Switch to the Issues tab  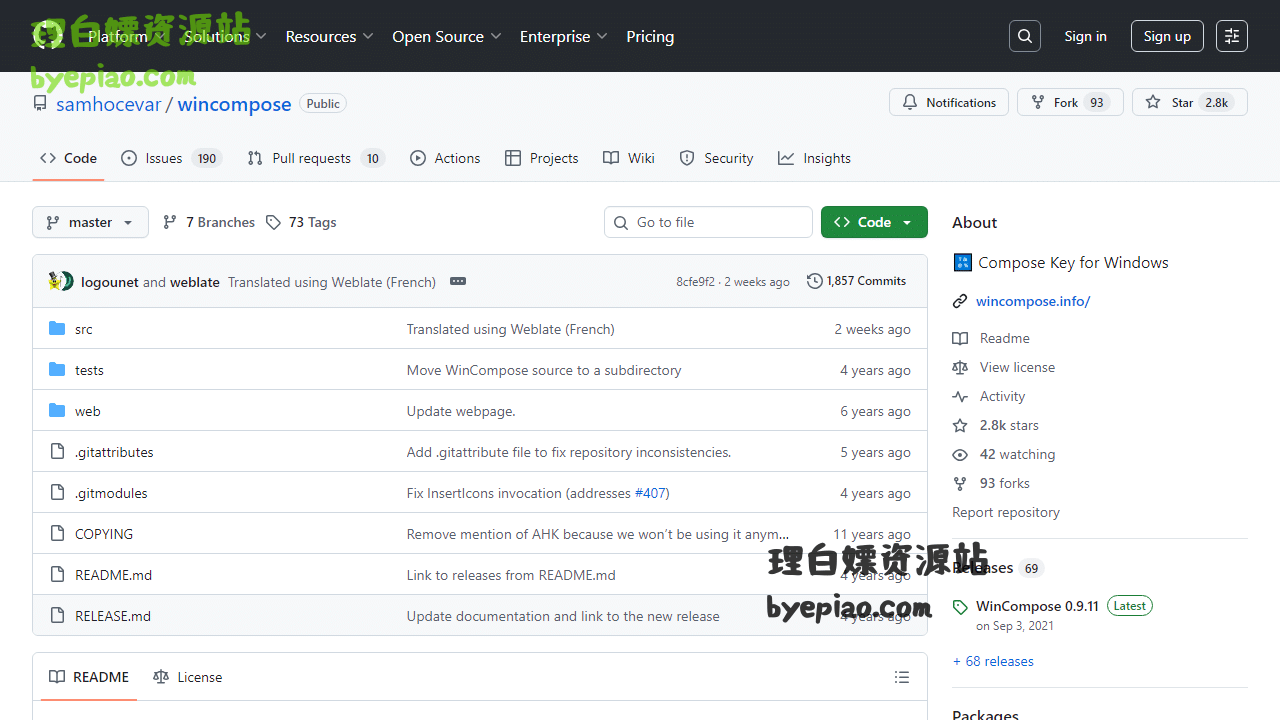164,158
